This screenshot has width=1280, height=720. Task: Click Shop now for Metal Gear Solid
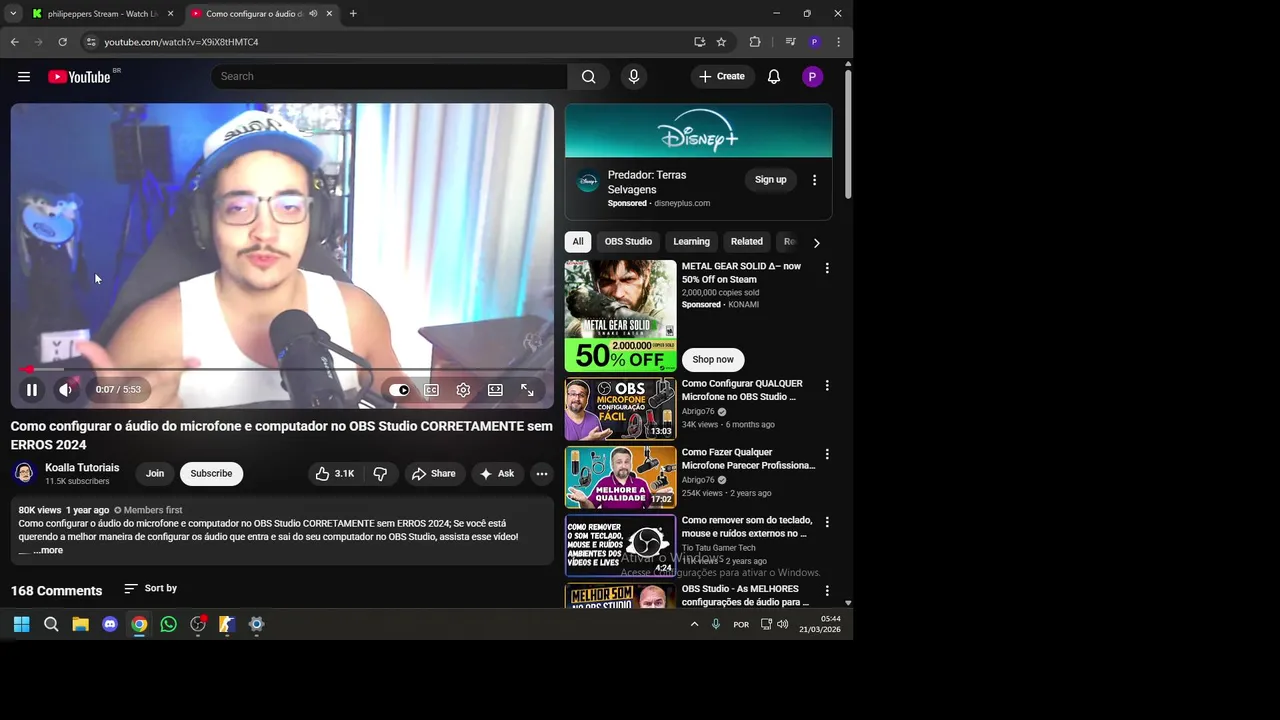point(713,360)
